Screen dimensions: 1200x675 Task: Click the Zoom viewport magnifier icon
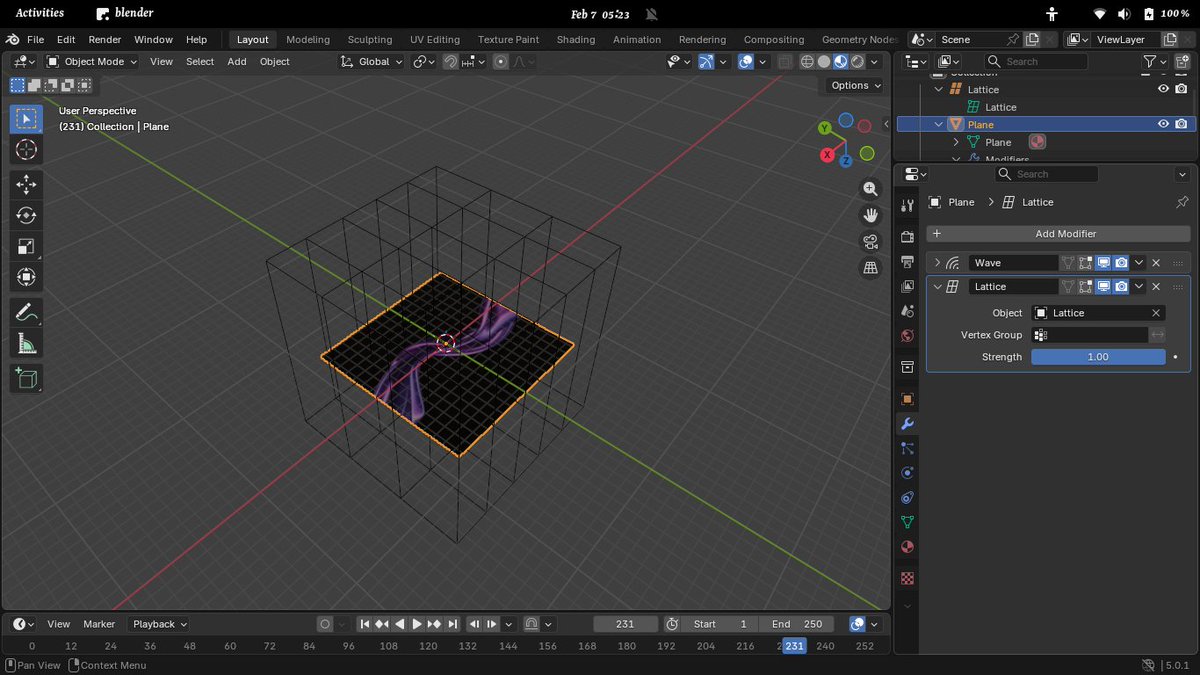pyautogui.click(x=871, y=189)
